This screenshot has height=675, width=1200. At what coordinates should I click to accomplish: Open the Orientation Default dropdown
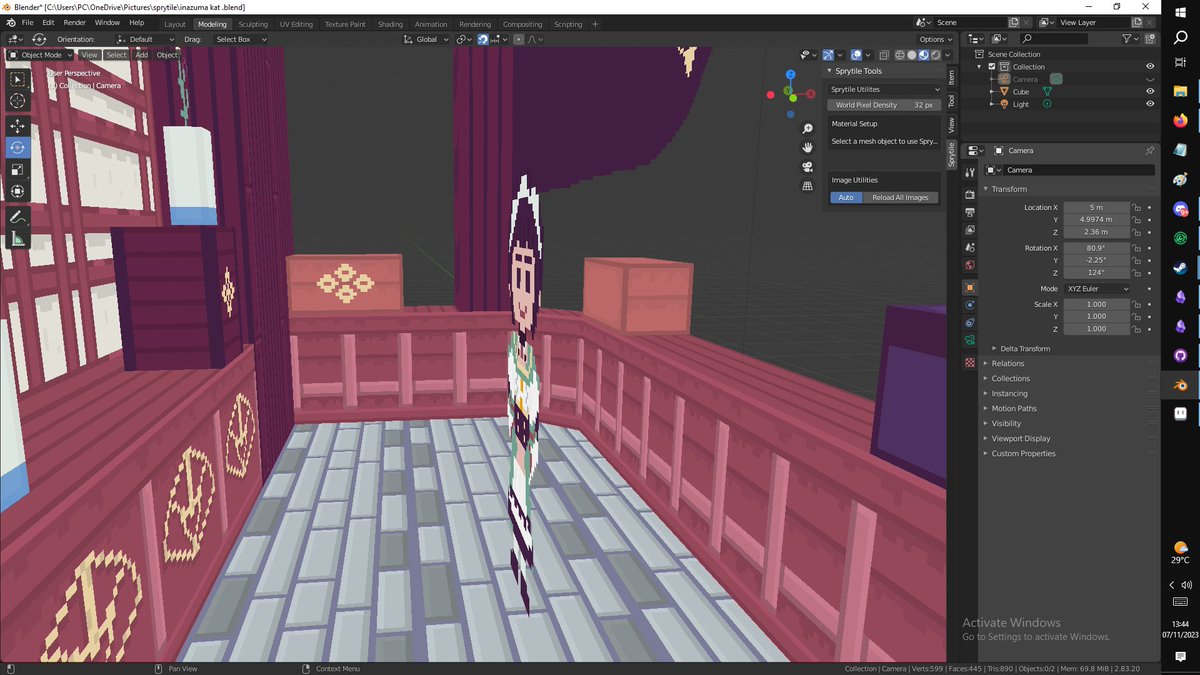145,39
